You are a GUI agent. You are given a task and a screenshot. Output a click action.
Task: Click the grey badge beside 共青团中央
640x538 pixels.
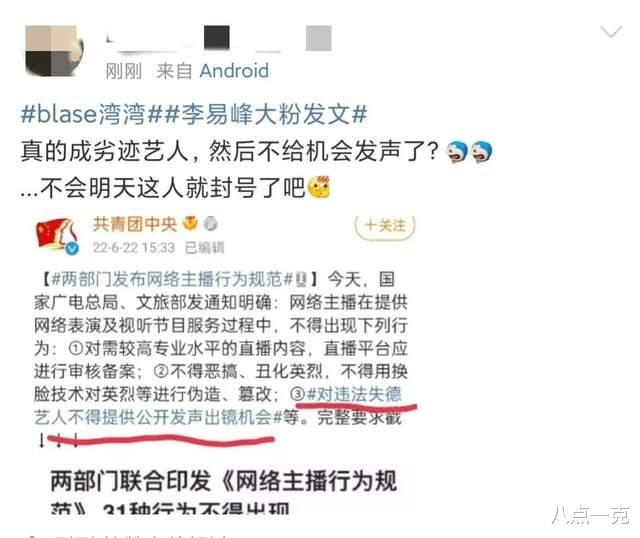coord(211,224)
